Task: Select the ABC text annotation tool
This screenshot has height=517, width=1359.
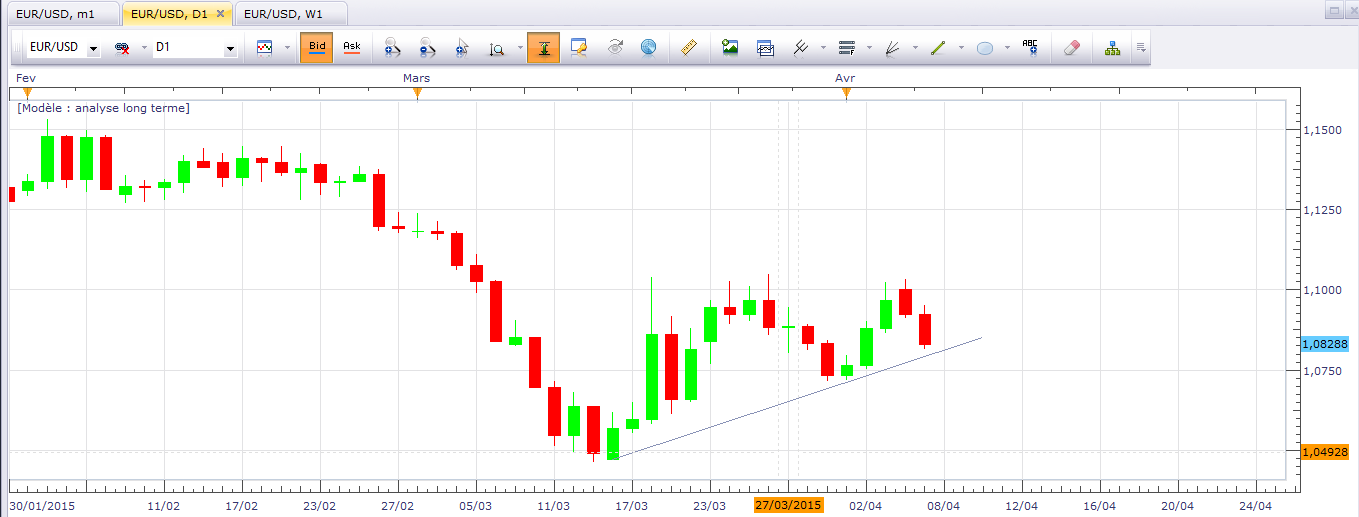Action: (x=1030, y=46)
